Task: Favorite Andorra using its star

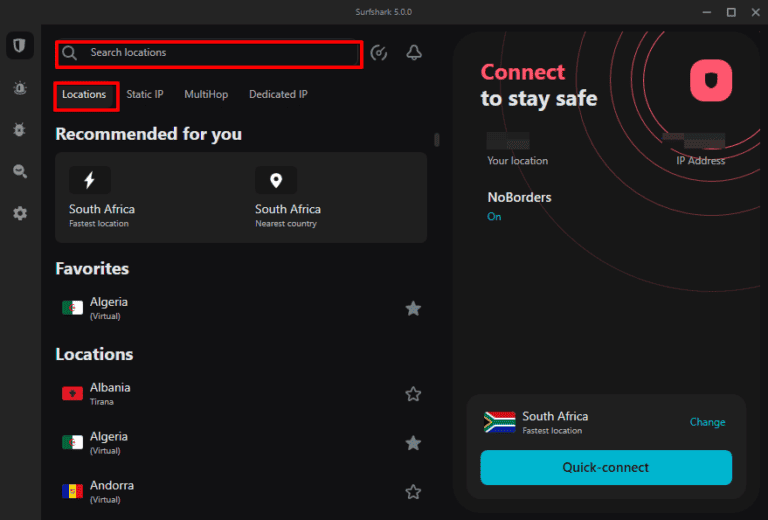Action: point(413,492)
